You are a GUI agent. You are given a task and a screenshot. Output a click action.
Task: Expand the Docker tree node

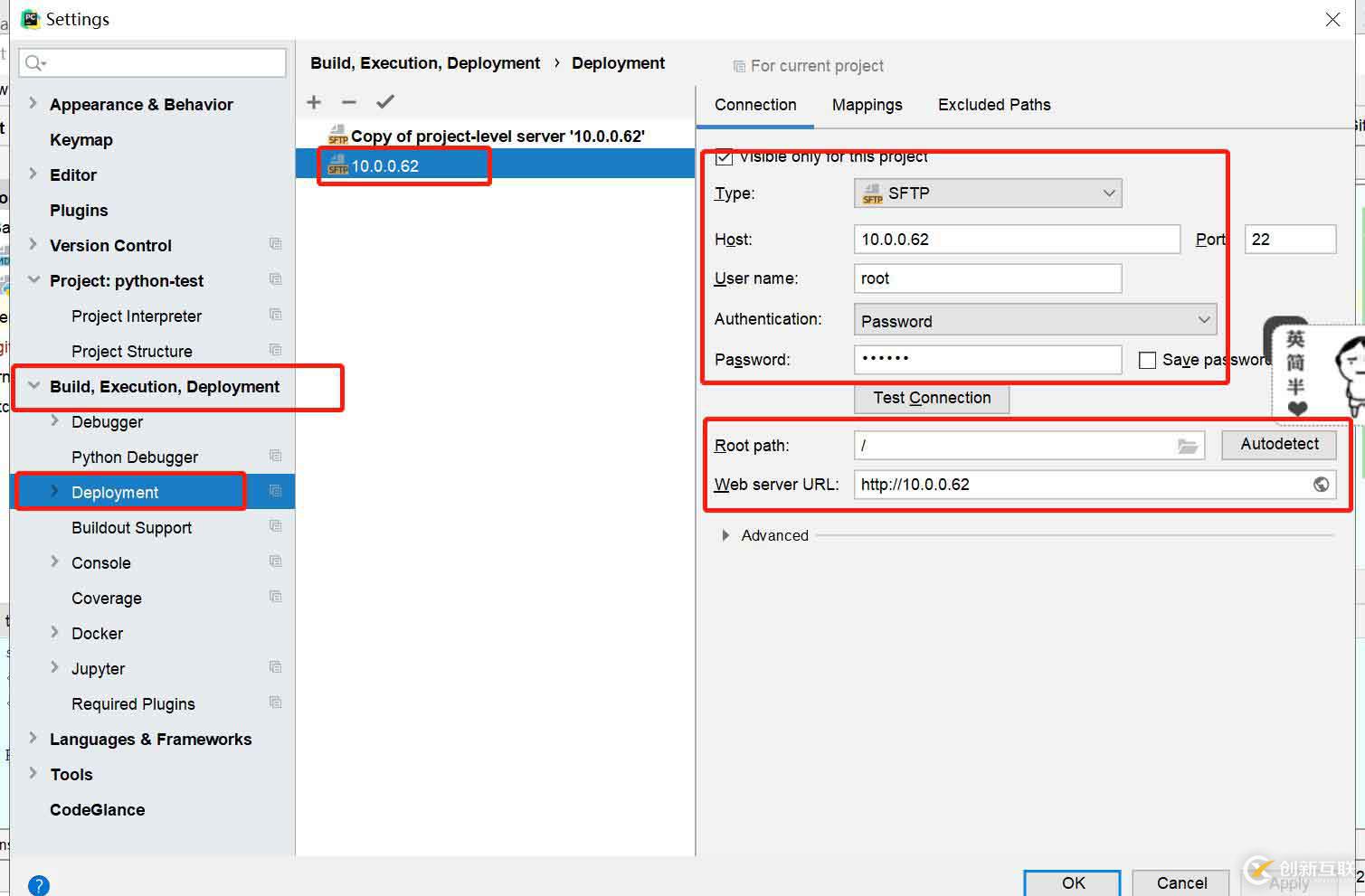(x=55, y=632)
